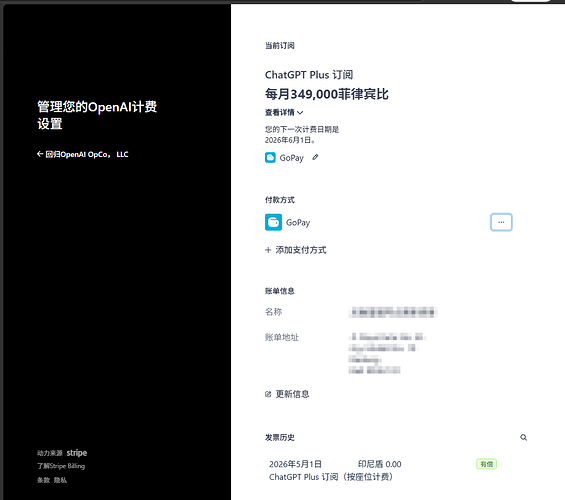Click the green 有偿 status badge
Image resolution: width=565 pixels, height=500 pixels.
click(x=486, y=464)
